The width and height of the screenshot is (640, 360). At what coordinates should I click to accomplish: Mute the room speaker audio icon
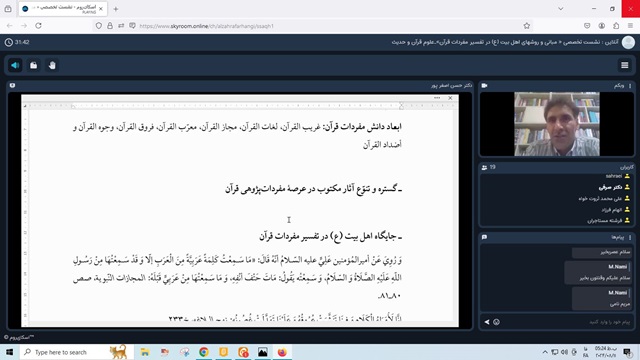click(x=16, y=65)
